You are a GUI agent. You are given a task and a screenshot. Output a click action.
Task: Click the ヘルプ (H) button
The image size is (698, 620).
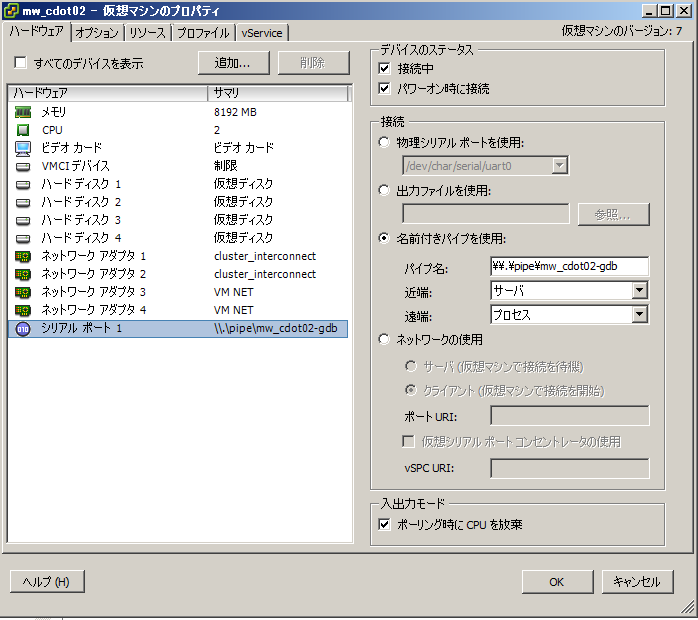click(47, 582)
